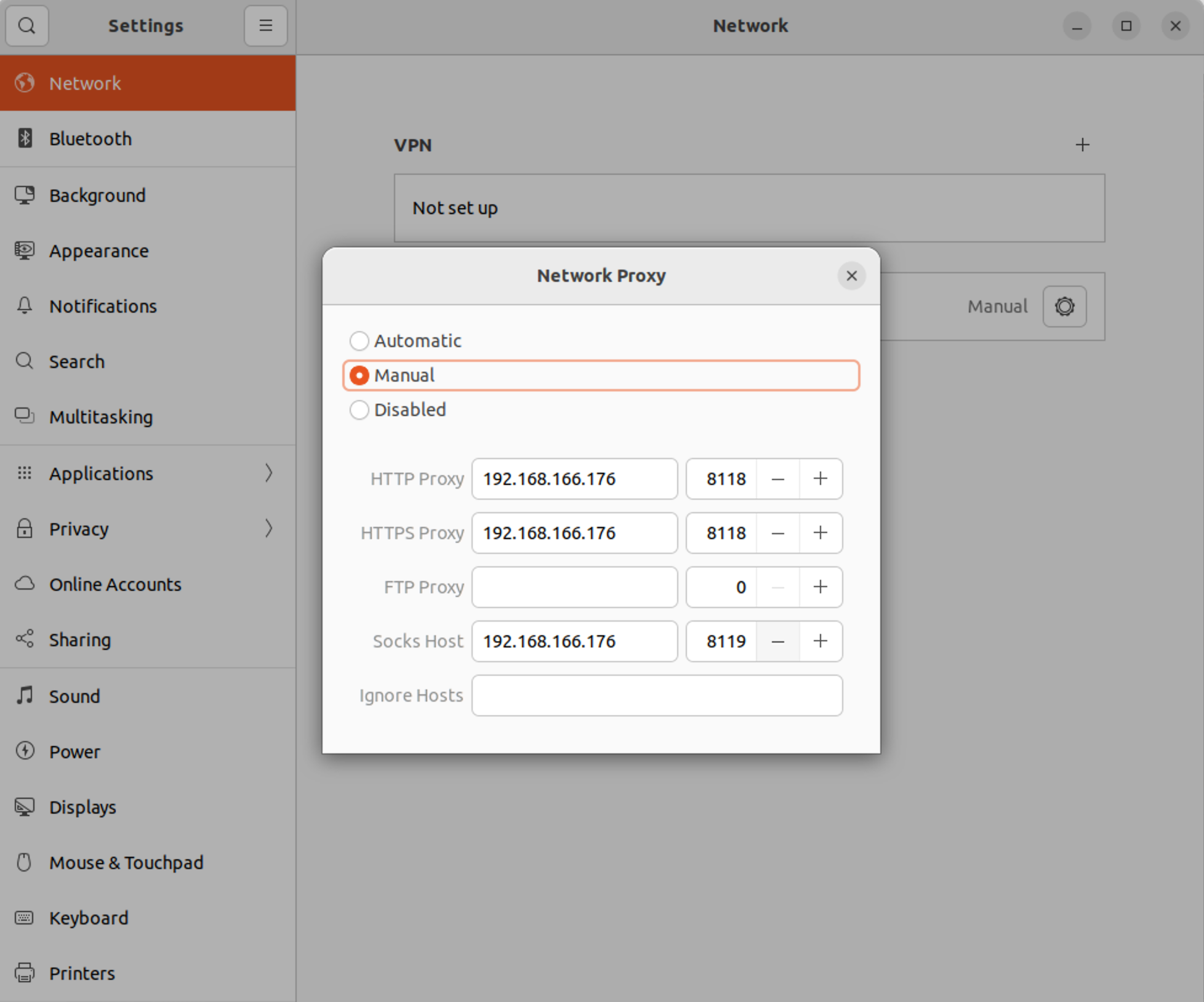1204x1002 pixels.
Task: Click the Sharing icon in sidebar
Action: [25, 639]
